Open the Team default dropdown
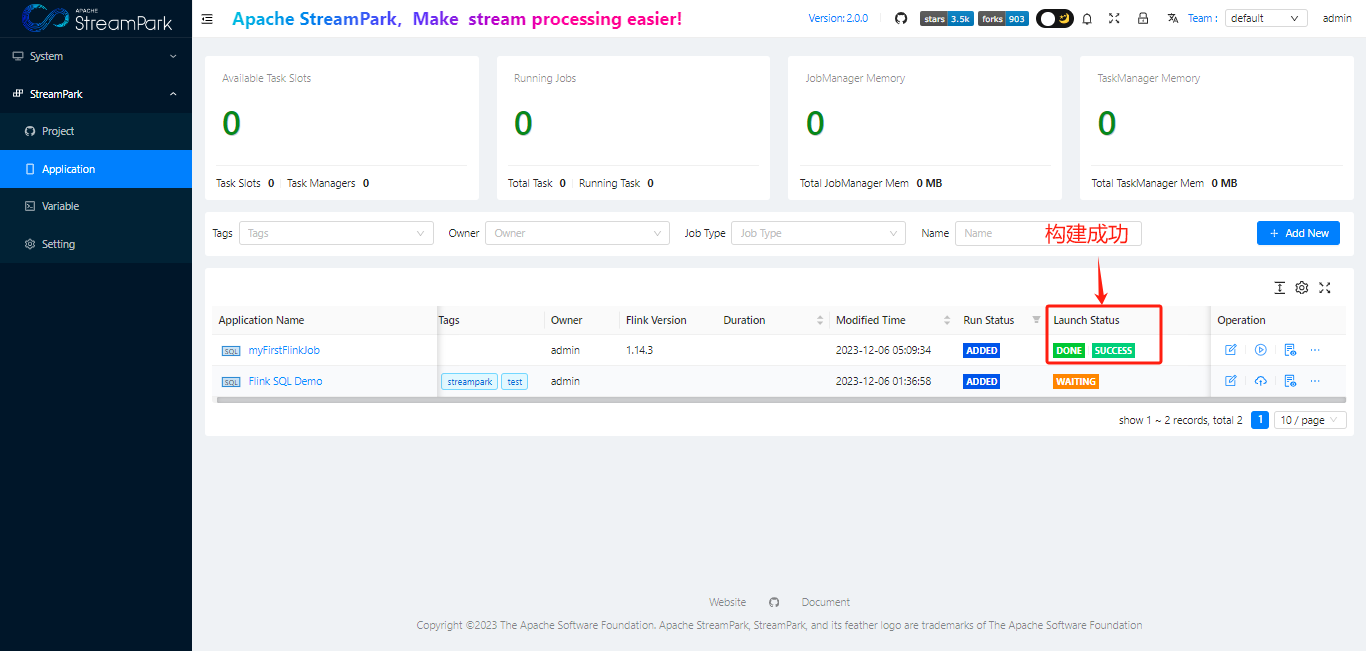This screenshot has width=1366, height=651. (1266, 18)
